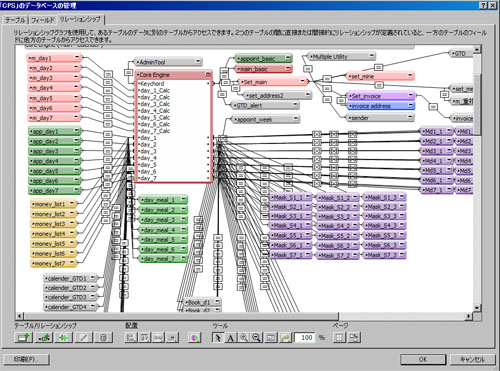Click relationship '=' box left of invoice table
Viewport: 500px width, 371px height.
433,107
